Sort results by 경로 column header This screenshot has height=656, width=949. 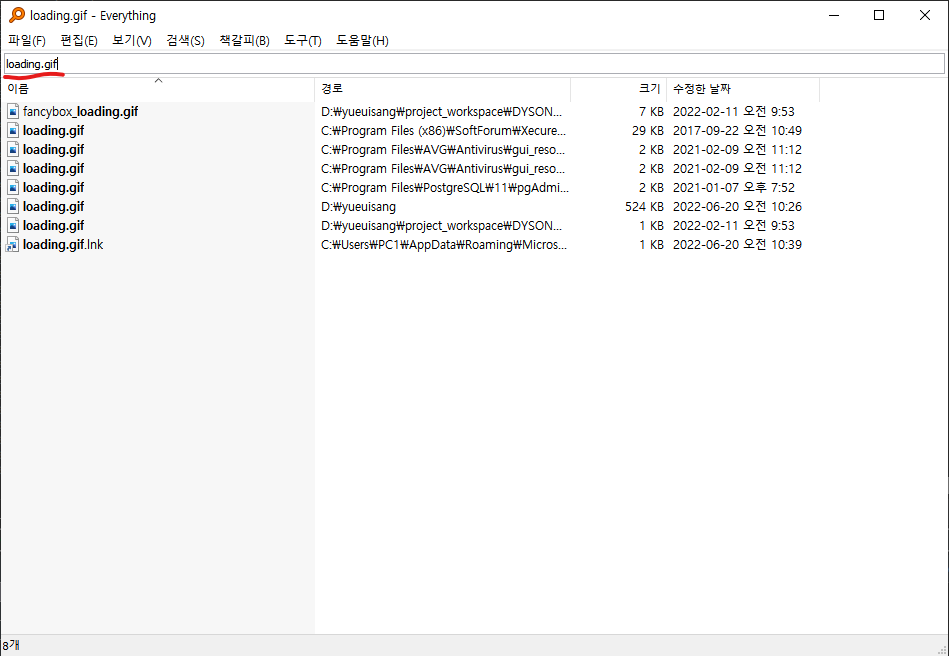pyautogui.click(x=442, y=89)
